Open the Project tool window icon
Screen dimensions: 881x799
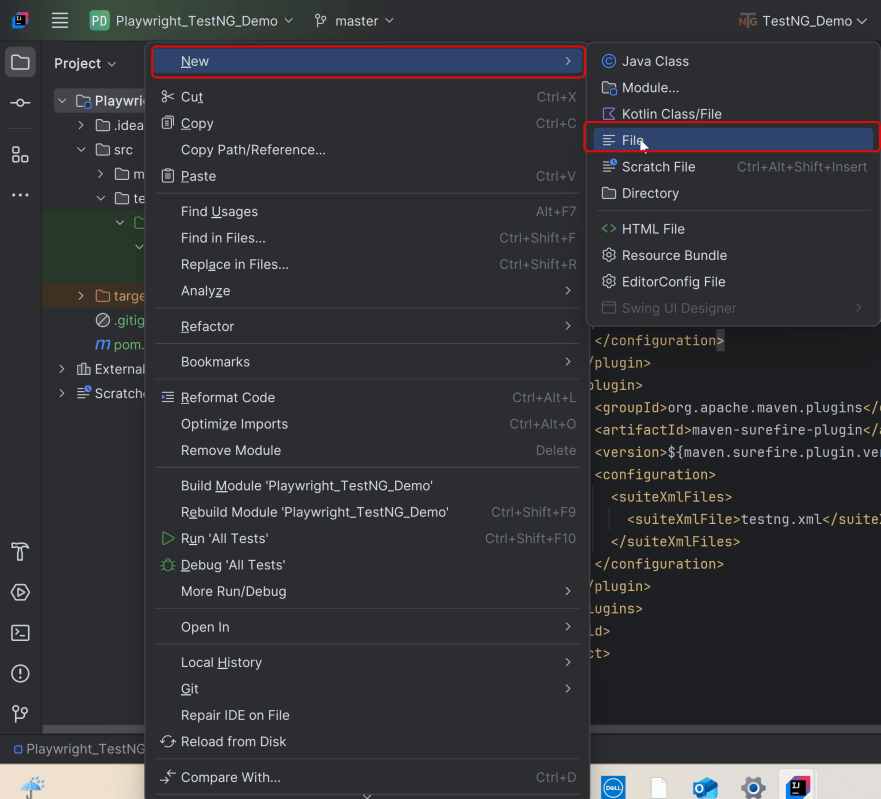(x=20, y=63)
